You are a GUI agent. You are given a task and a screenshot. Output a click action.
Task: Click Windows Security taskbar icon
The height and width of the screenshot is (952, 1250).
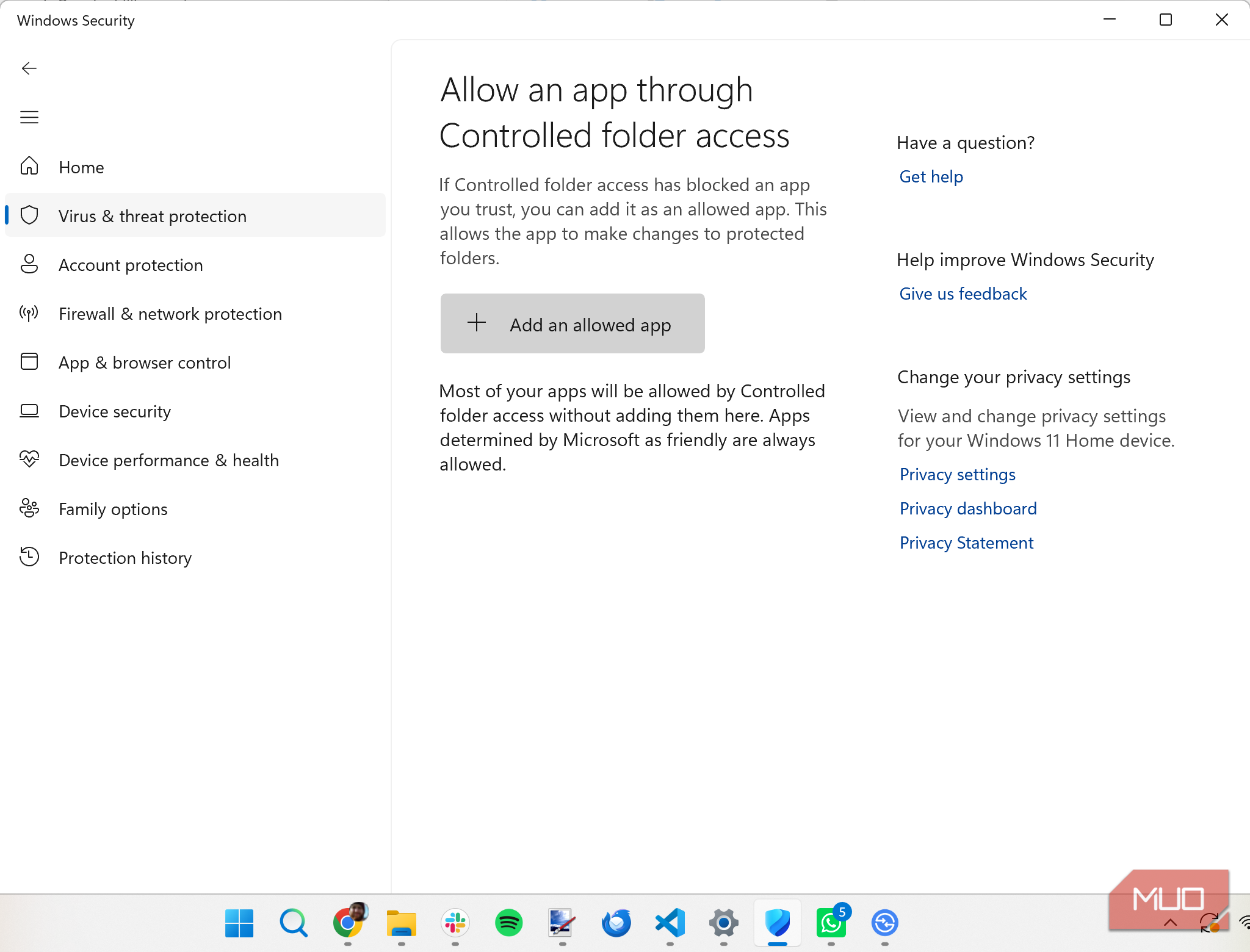coord(778,923)
